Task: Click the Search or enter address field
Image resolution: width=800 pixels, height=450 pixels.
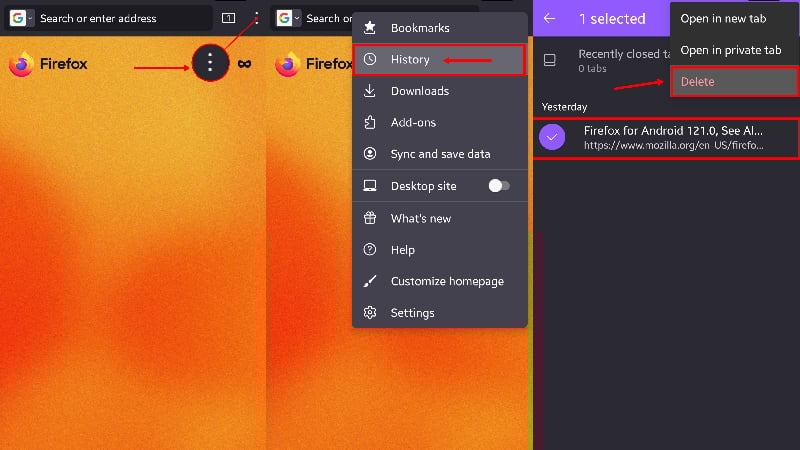Action: pos(120,18)
